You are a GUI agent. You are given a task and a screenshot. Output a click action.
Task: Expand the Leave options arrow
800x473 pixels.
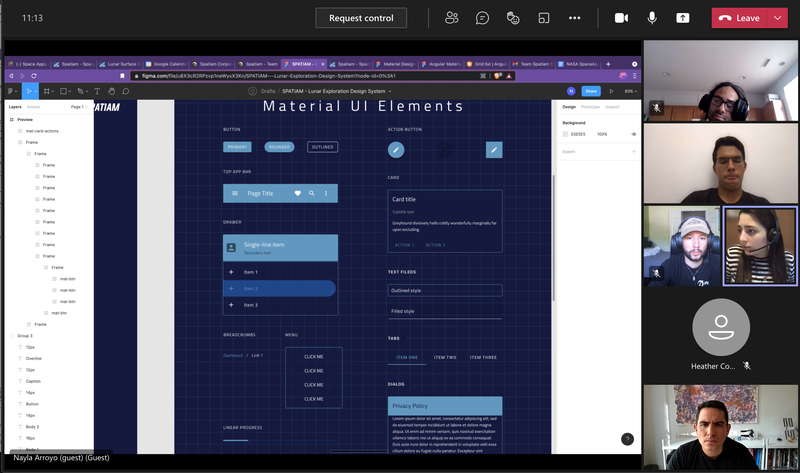(778, 18)
